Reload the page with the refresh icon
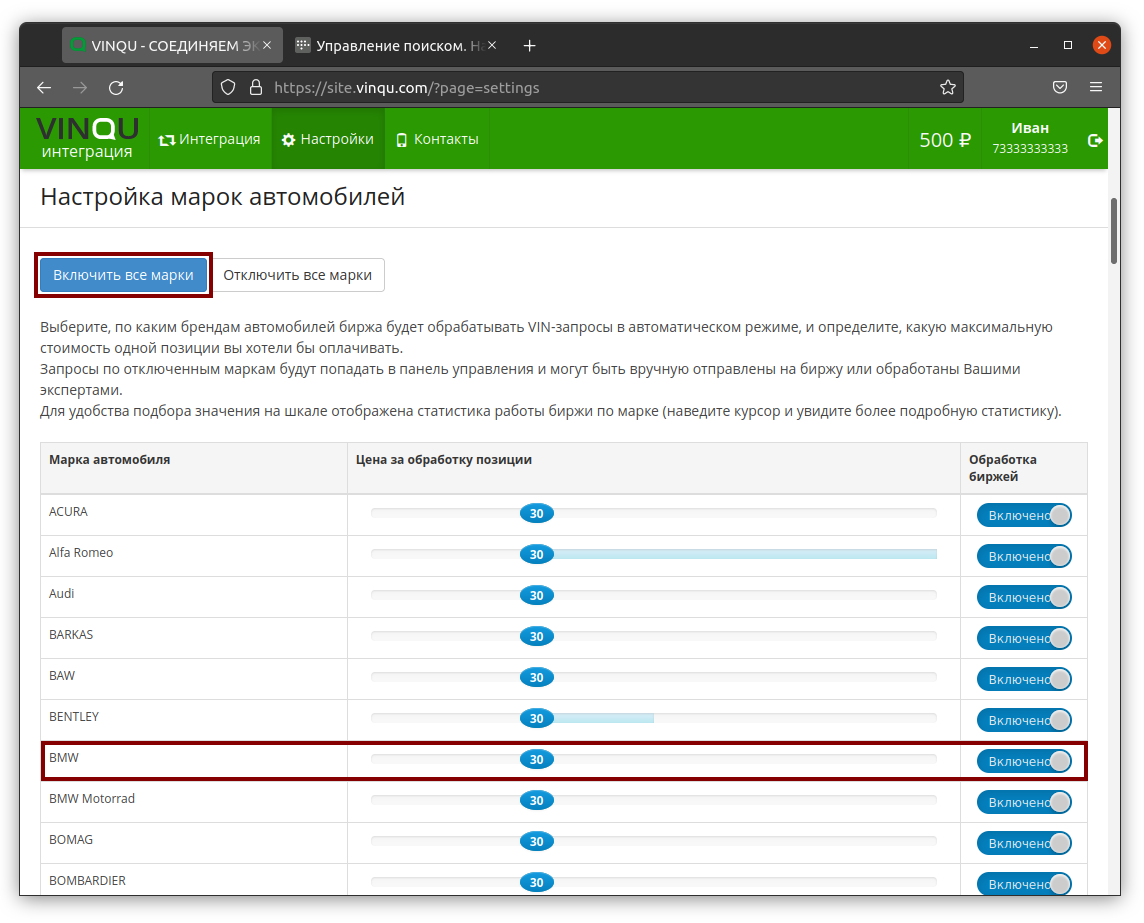 pos(116,88)
